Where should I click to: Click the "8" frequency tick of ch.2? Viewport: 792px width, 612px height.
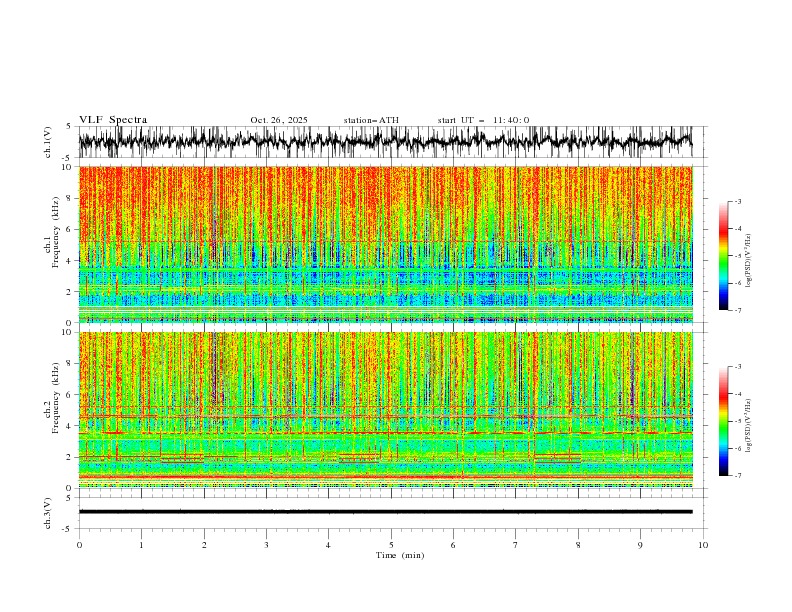pyautogui.click(x=71, y=364)
